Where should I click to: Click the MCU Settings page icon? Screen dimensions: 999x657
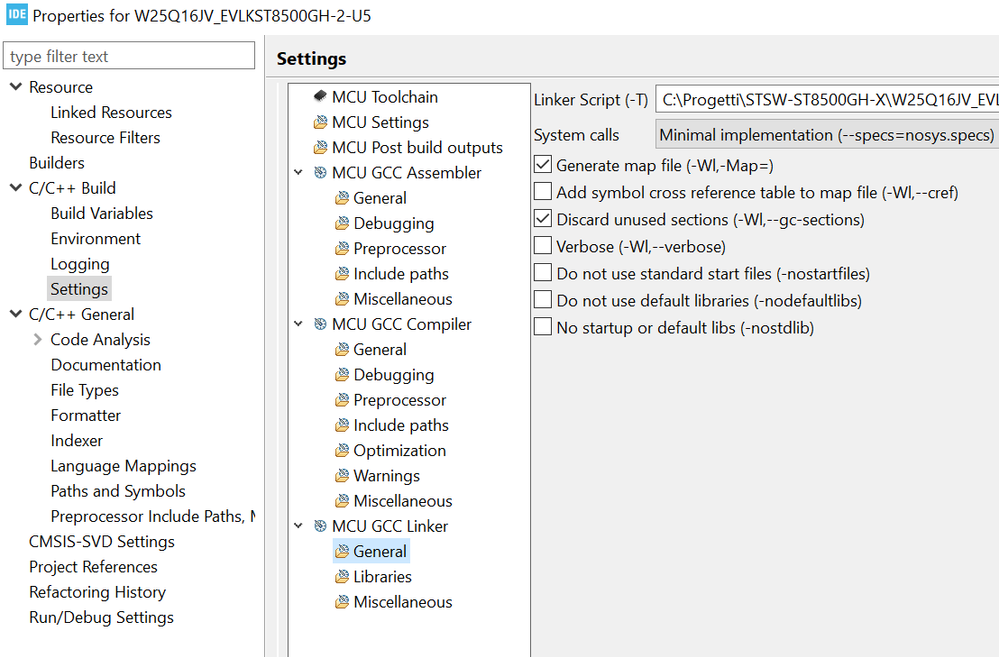(320, 123)
